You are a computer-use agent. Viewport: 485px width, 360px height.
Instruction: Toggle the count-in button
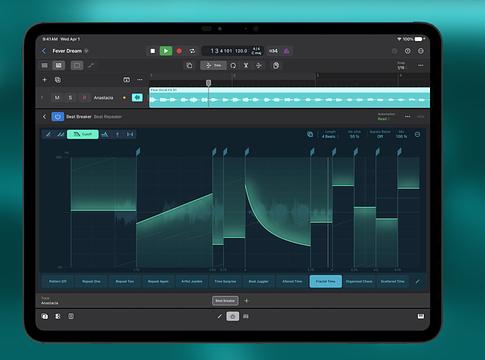(273, 51)
